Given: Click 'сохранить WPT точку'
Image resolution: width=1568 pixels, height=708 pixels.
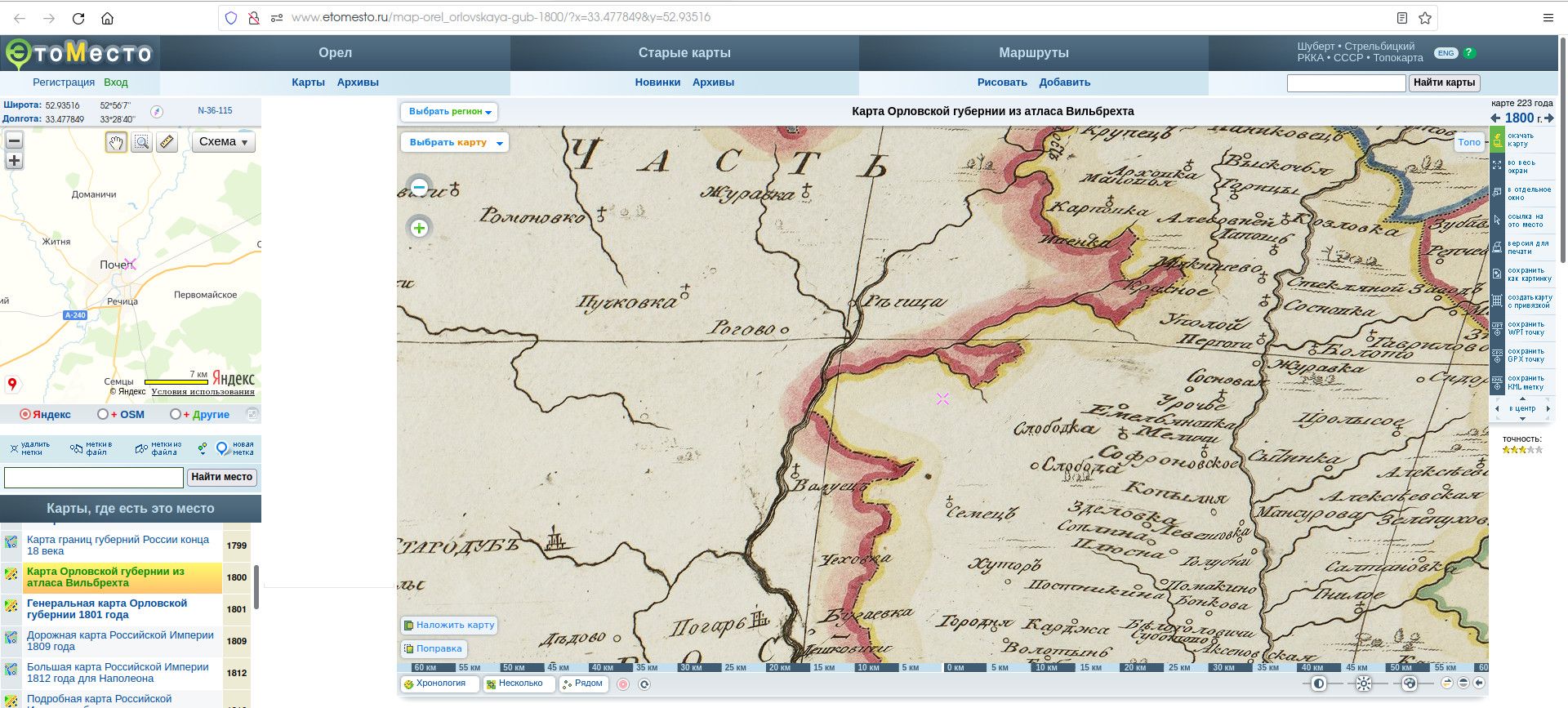Looking at the screenshot, I should pyautogui.click(x=1498, y=328).
